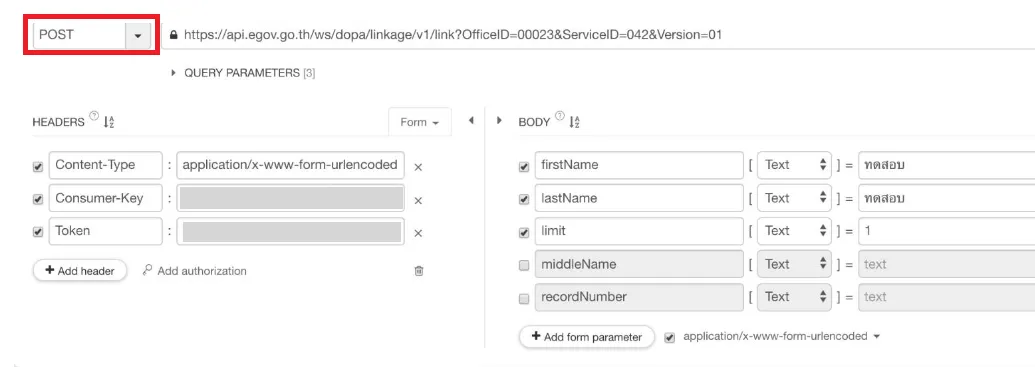Collapse the body panel with right arrow
Viewport: 1035px width, 367px height.
499,121
